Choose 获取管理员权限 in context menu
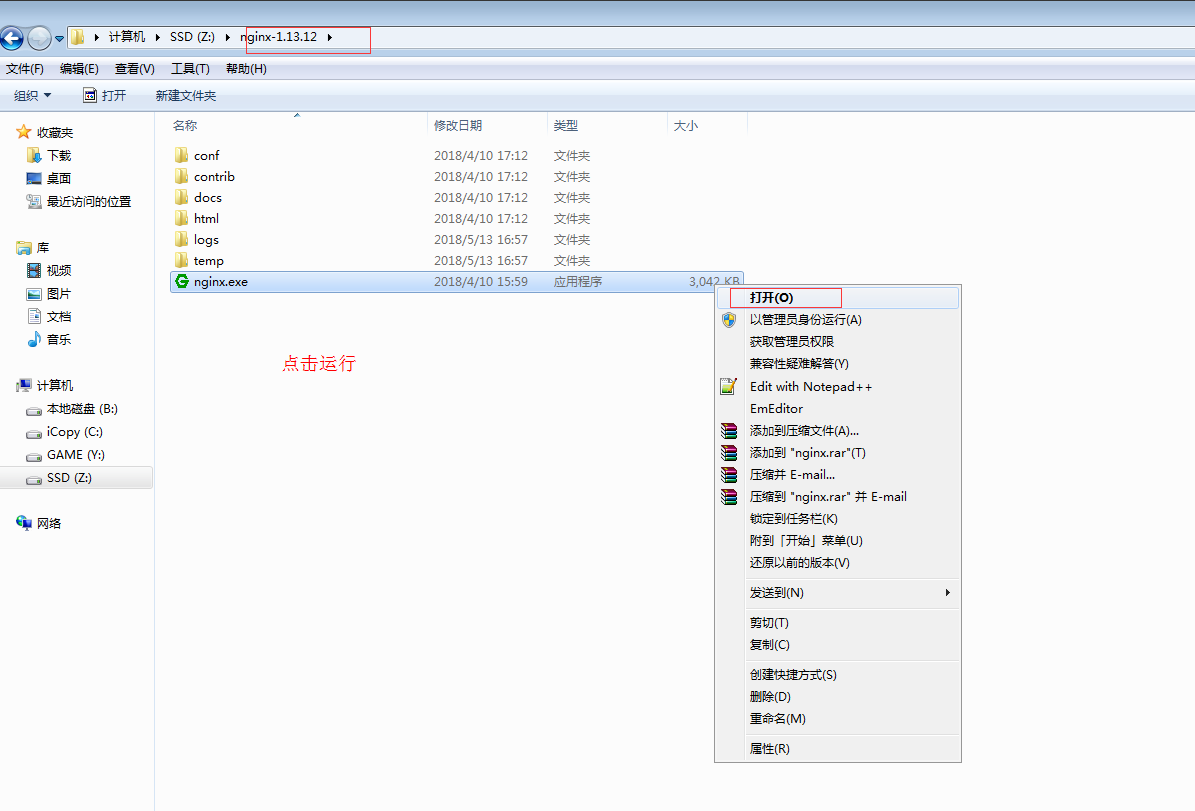This screenshot has width=1195, height=811. (x=838, y=342)
